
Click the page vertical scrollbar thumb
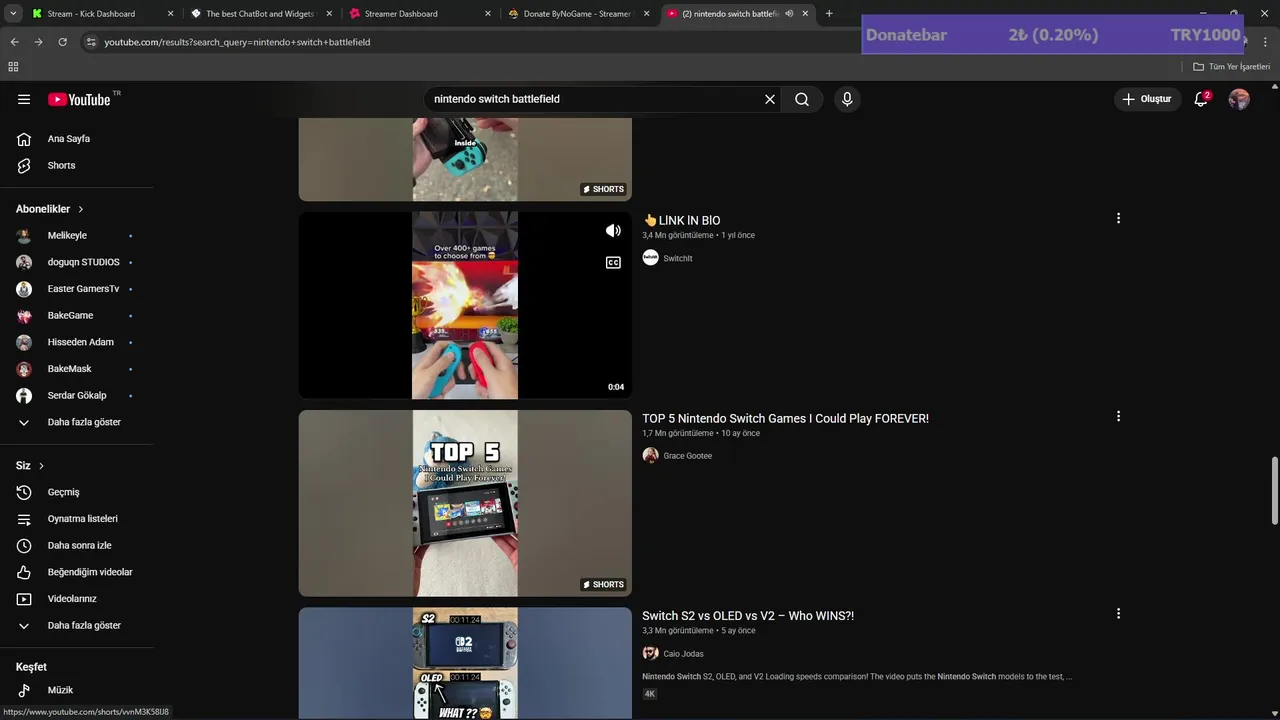(1274, 491)
